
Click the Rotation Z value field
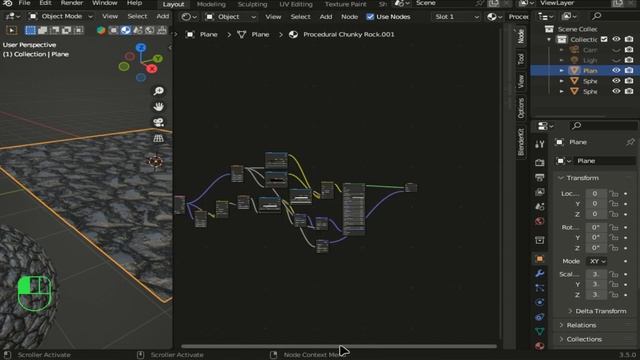click(x=596, y=248)
